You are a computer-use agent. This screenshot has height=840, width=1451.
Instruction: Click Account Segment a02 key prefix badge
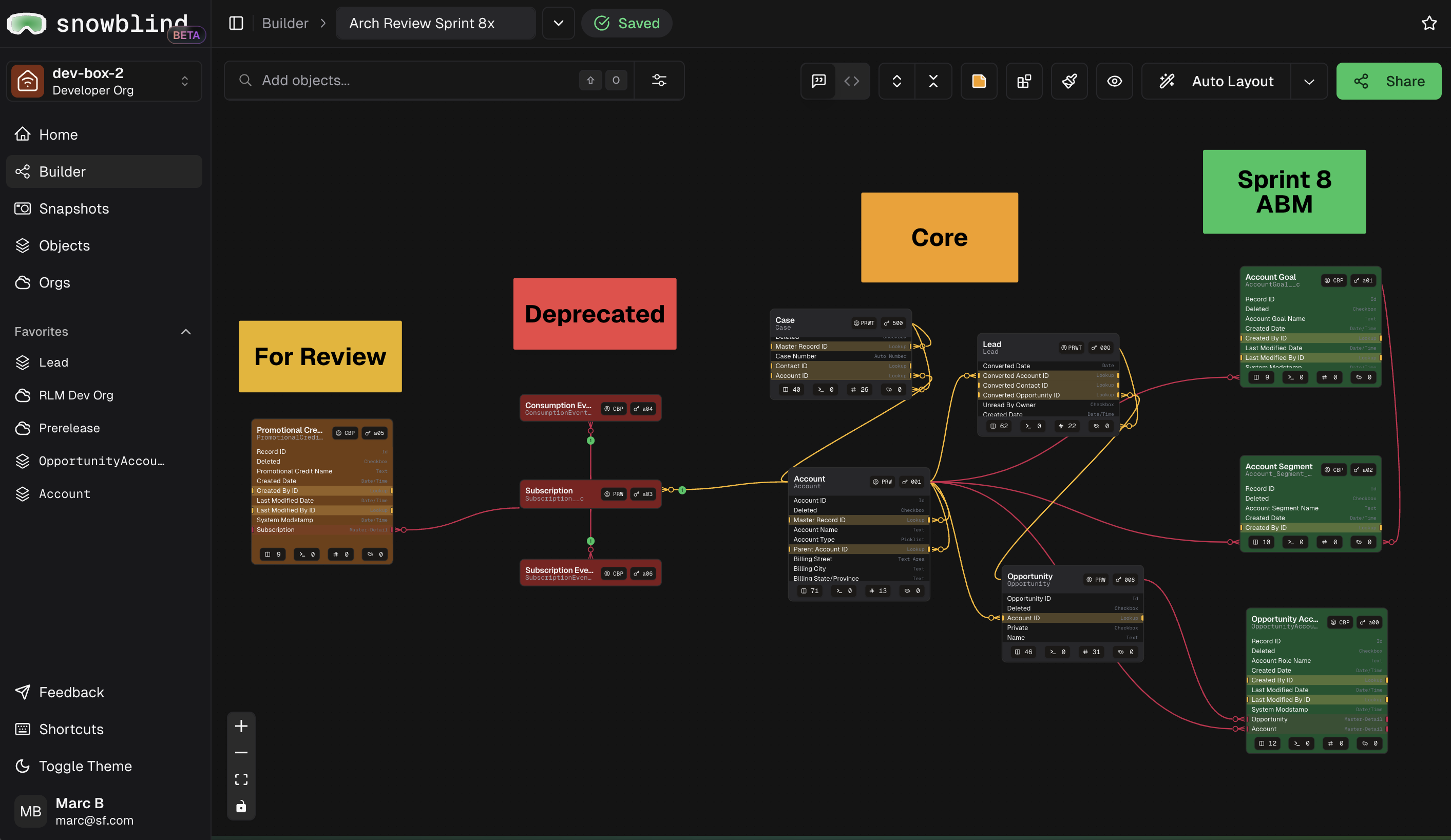(1364, 470)
